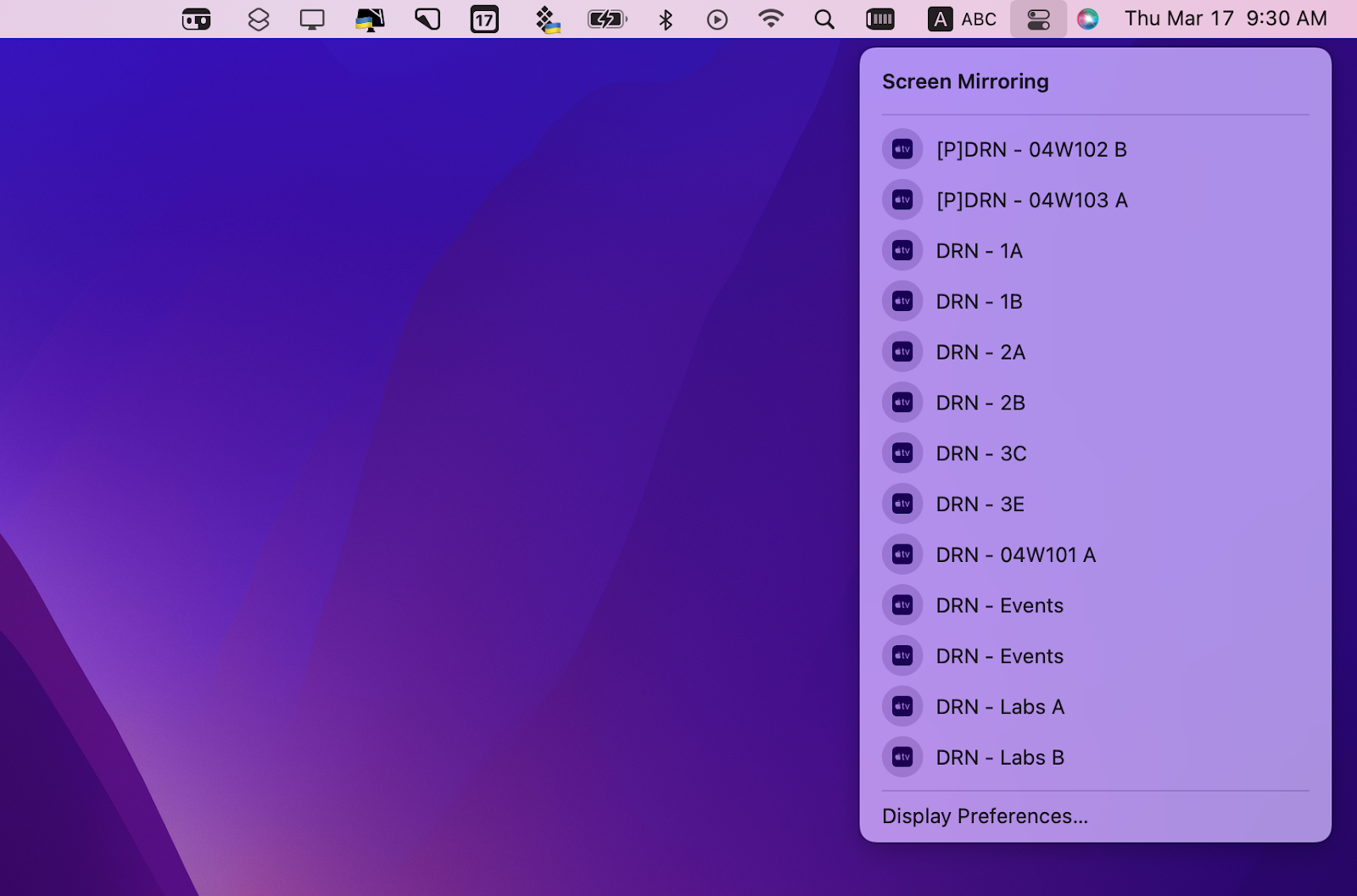
Task: Open Control Center
Action: (1039, 18)
